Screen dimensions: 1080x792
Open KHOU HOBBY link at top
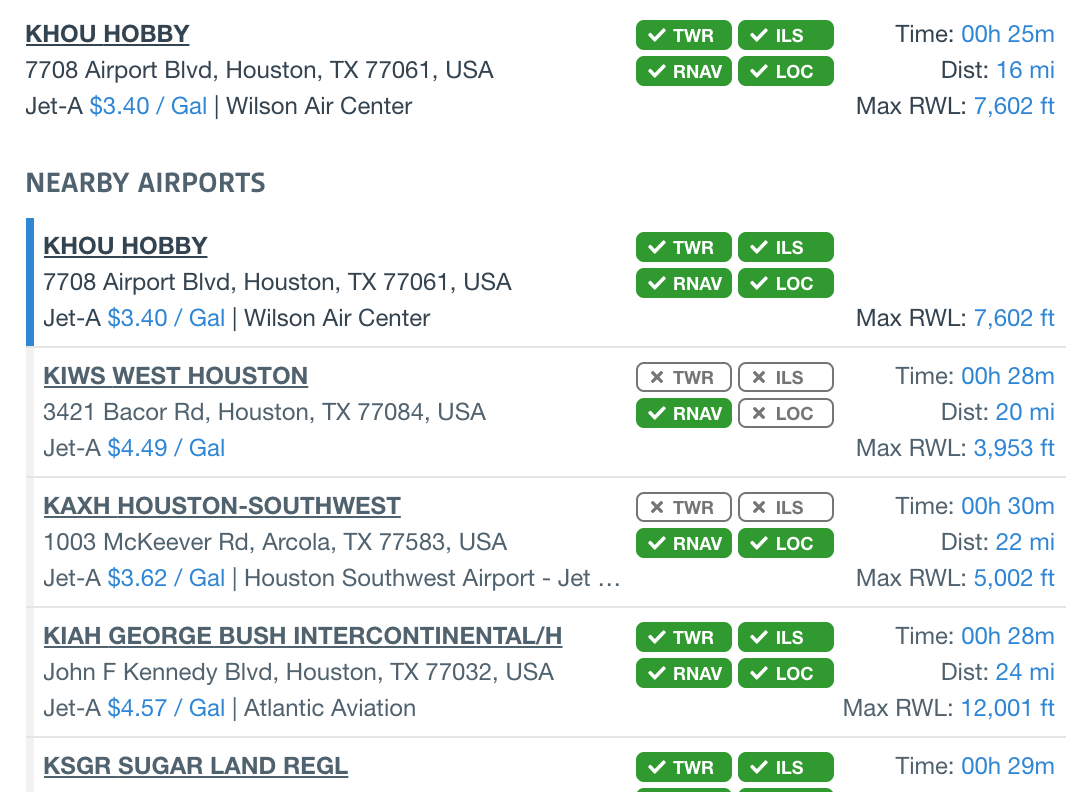point(107,34)
